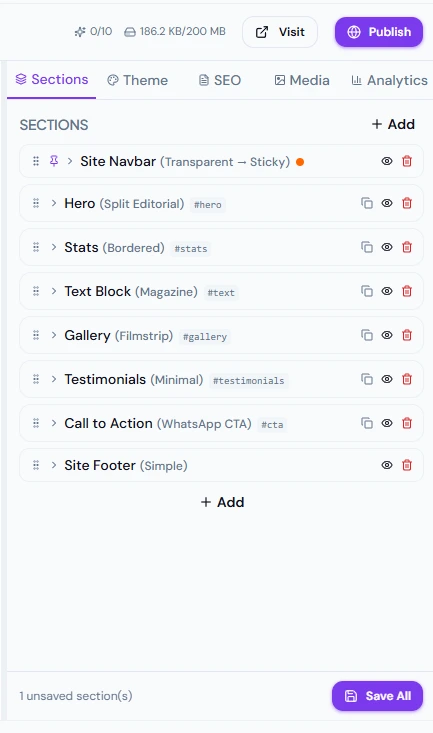Image resolution: width=433 pixels, height=733 pixels.
Task: Open the SEO tab
Action: tap(220, 80)
